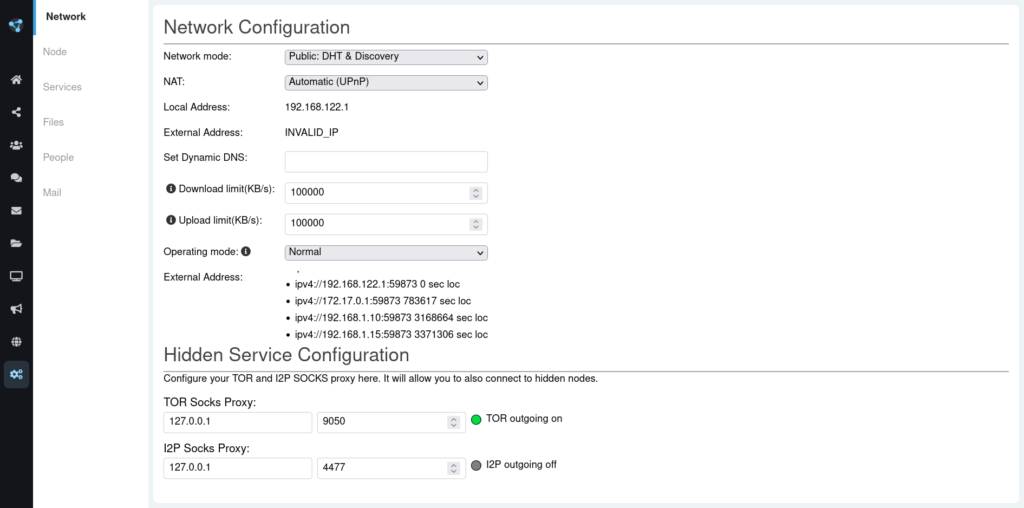Click the TOR outgoing on status text

coord(524,419)
